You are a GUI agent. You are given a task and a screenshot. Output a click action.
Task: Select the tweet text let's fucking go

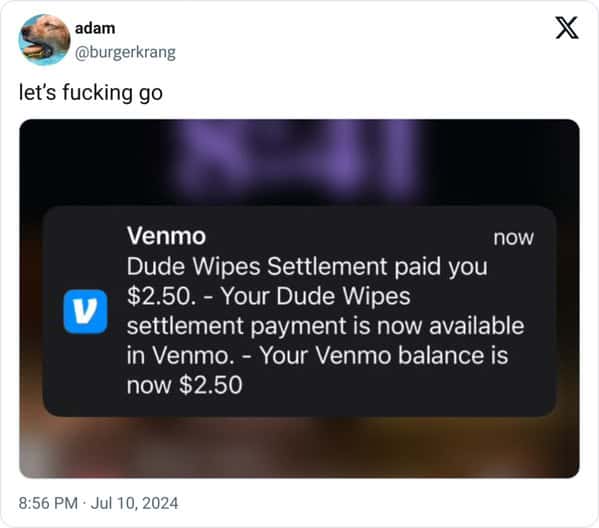pyautogui.click(x=91, y=92)
